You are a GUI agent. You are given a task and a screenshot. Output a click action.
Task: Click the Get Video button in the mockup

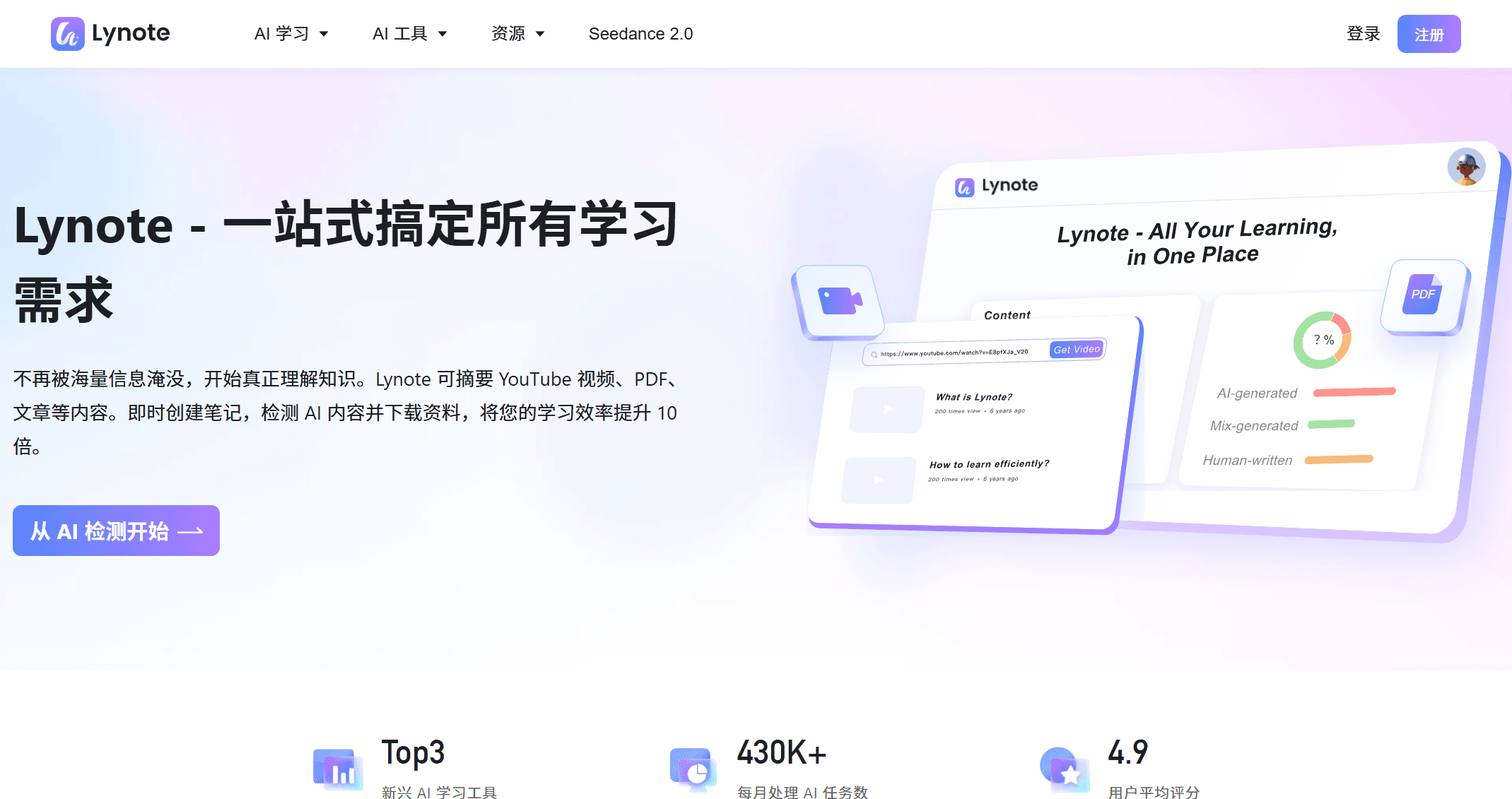pos(1076,349)
